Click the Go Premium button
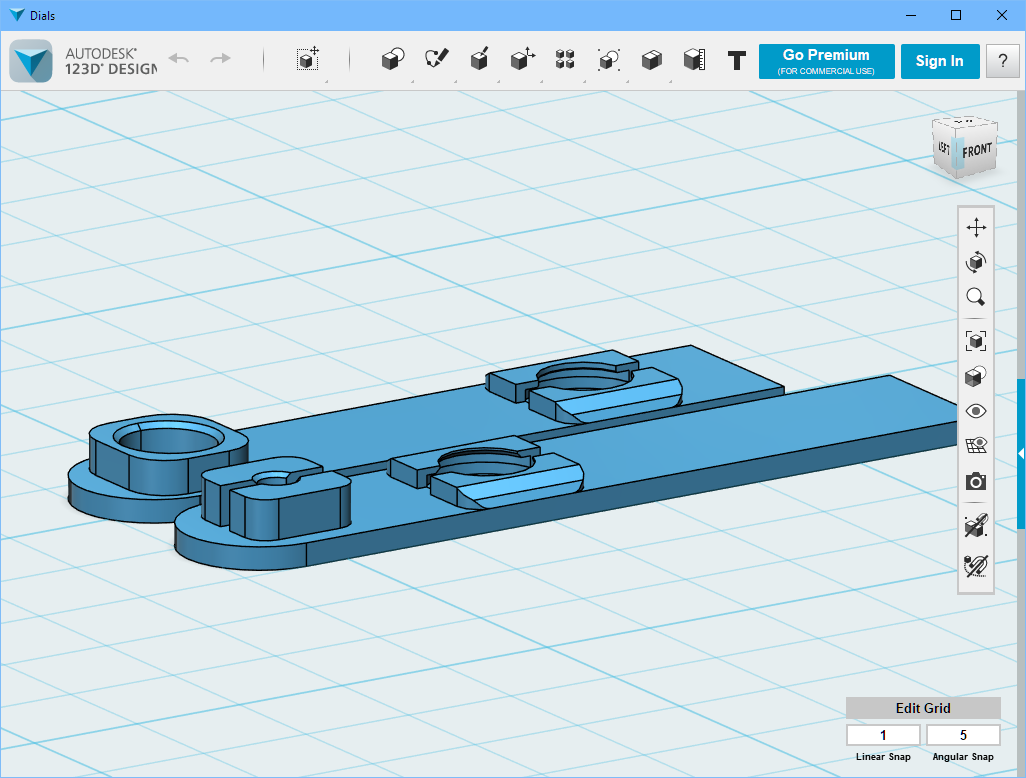This screenshot has height=778, width=1026. coord(826,61)
